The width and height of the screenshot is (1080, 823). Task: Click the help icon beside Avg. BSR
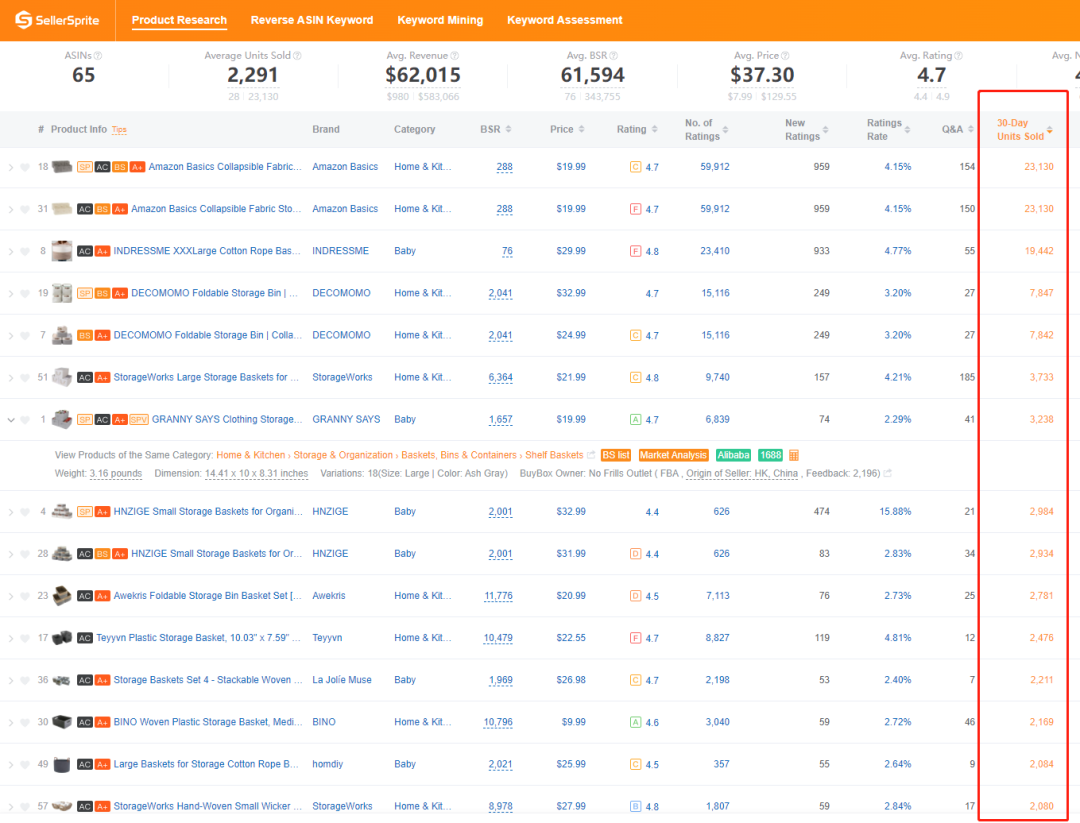[x=614, y=56]
